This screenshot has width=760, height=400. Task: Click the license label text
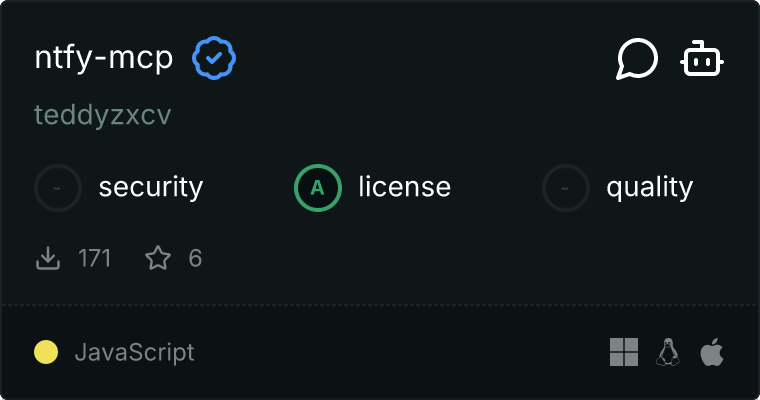point(404,187)
